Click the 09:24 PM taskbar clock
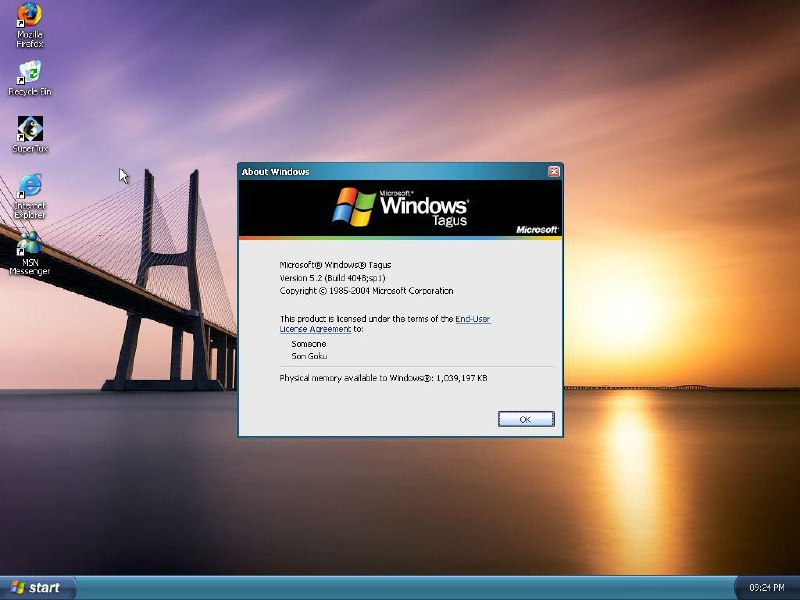Image resolution: width=800 pixels, height=600 pixels. pos(766,588)
